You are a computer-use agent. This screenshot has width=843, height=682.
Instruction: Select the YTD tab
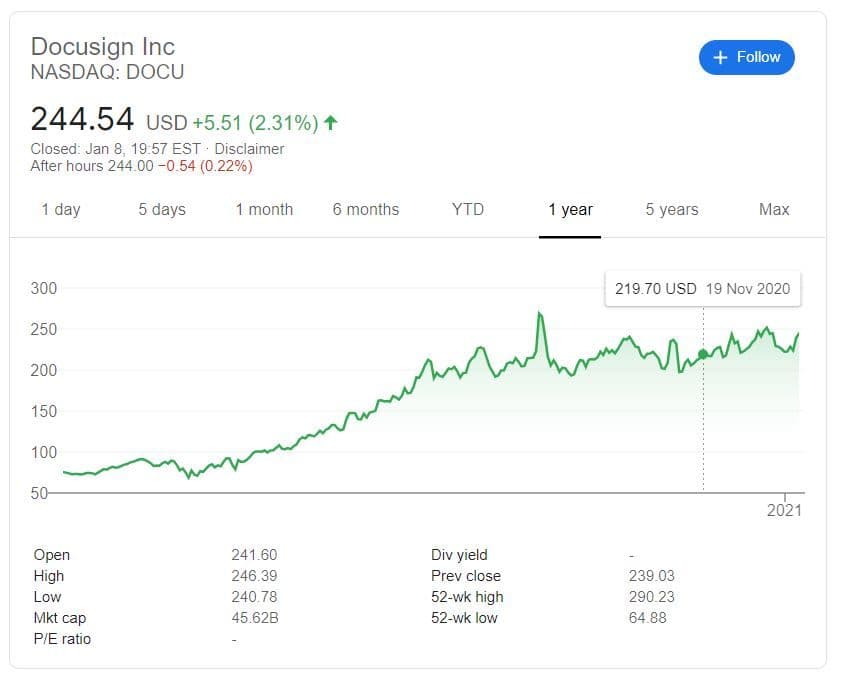tap(467, 210)
